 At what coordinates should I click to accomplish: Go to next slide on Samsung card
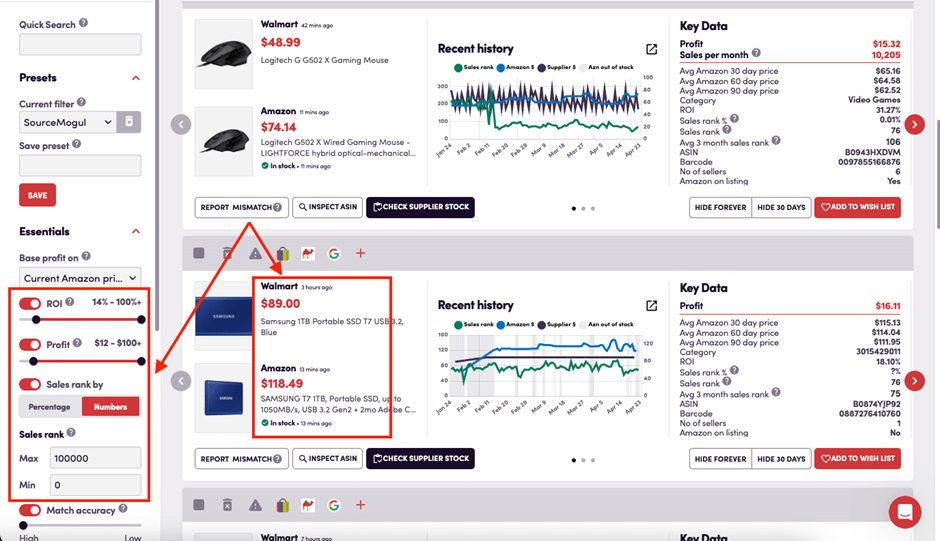tap(914, 381)
